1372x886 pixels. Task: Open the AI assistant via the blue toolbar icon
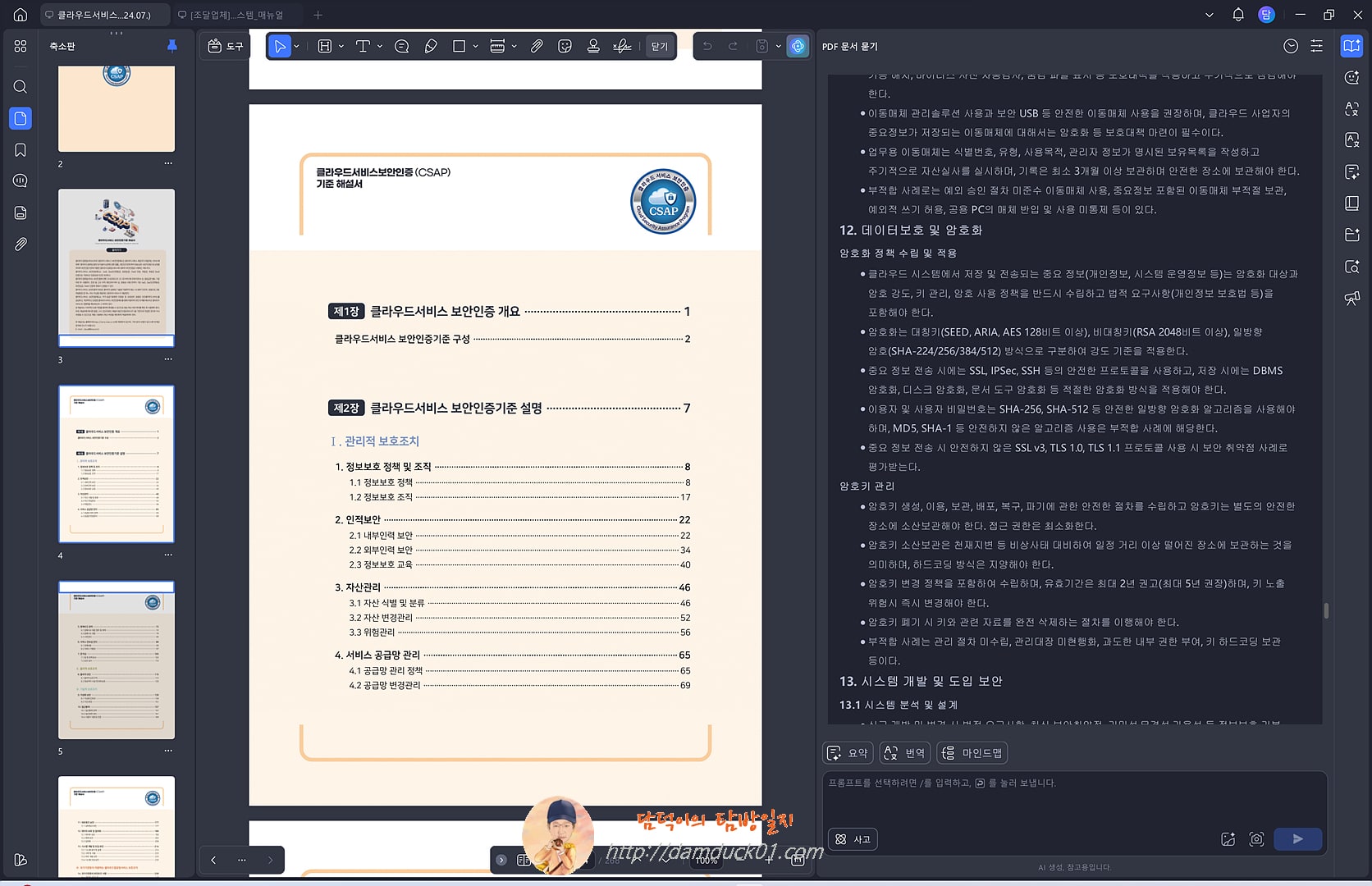pos(797,46)
